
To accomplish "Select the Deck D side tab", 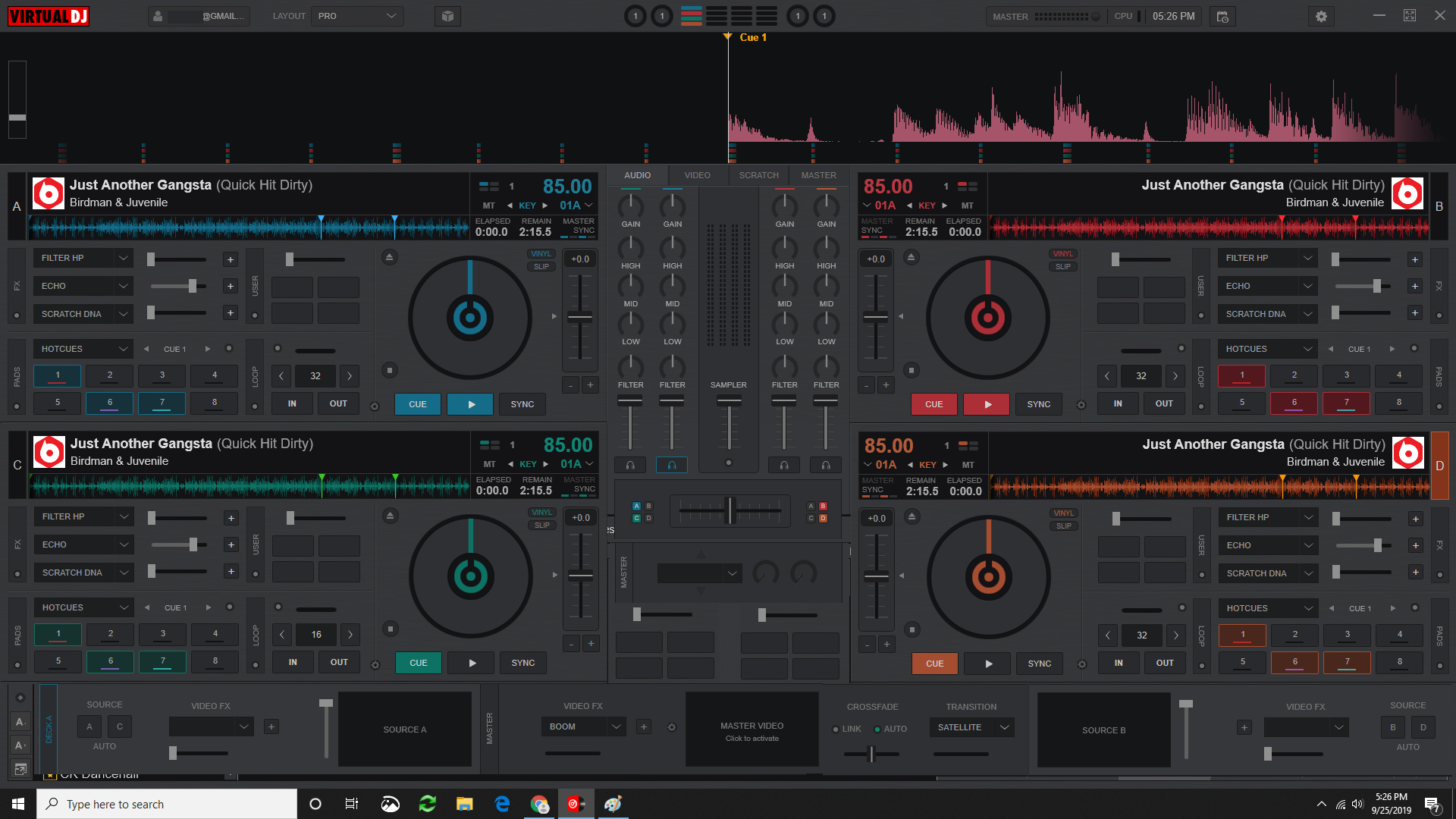I will point(1439,466).
